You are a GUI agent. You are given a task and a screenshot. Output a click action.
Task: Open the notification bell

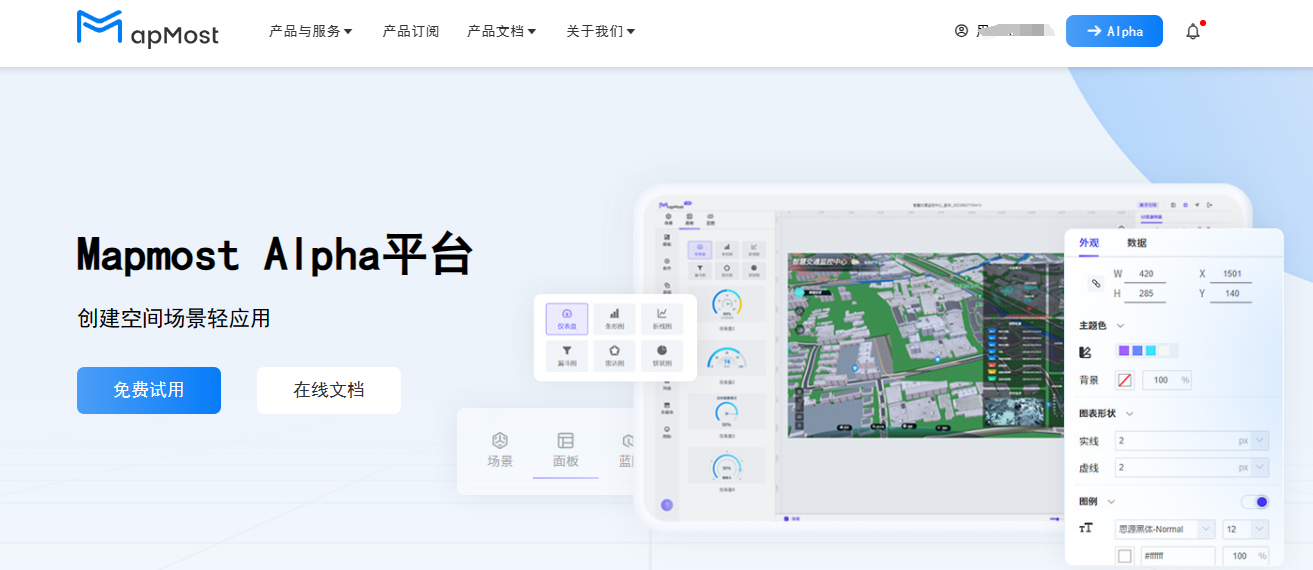(1193, 31)
